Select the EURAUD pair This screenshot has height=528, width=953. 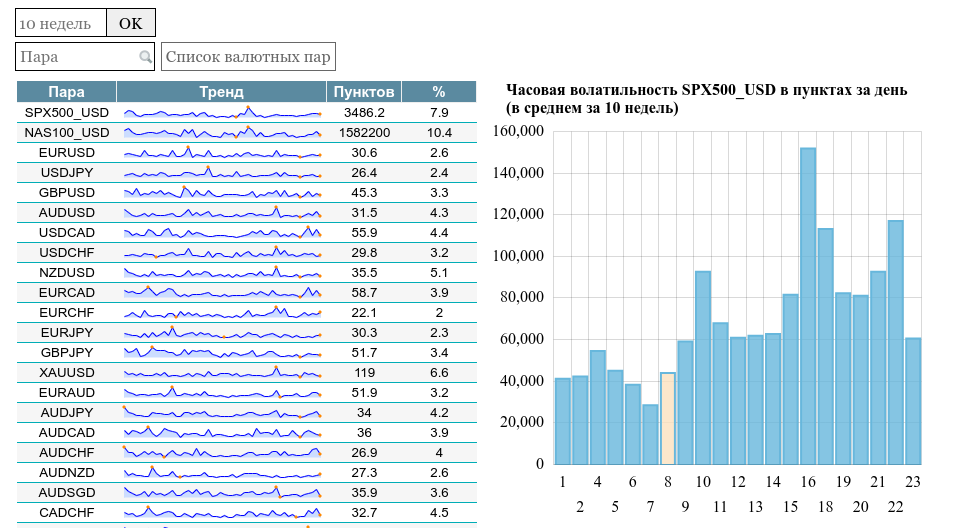click(67, 393)
